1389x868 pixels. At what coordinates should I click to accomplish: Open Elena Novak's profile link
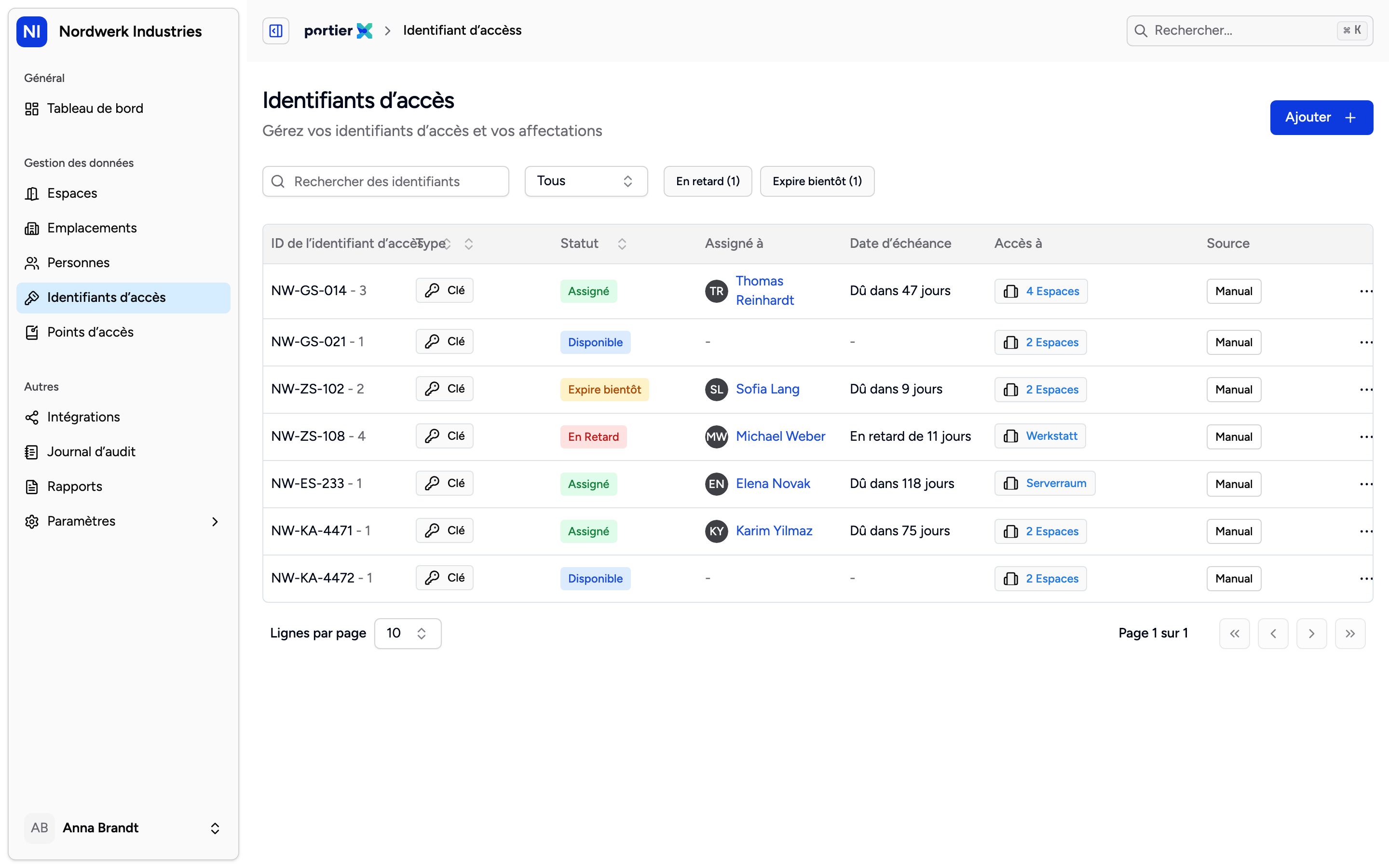[773, 484]
